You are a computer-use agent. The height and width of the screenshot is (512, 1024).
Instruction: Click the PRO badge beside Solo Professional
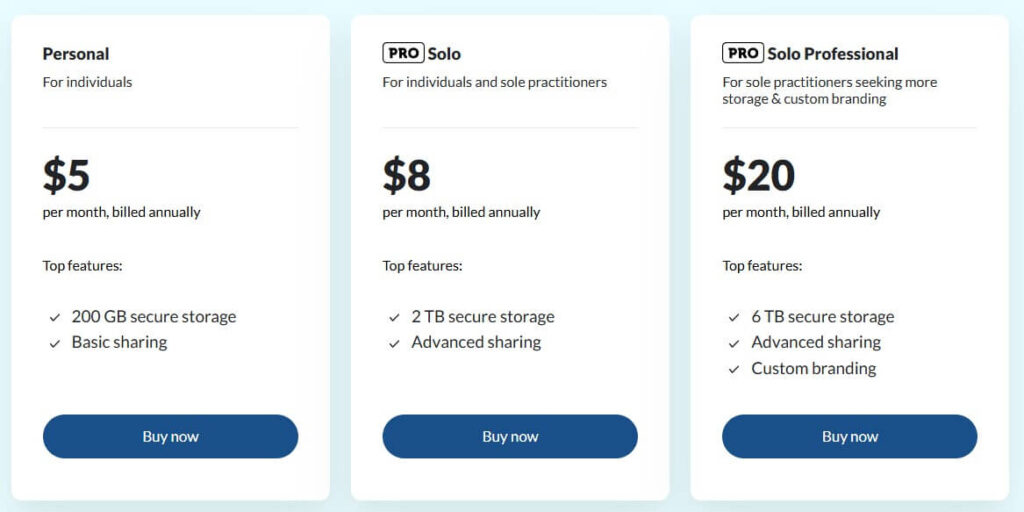pos(743,53)
